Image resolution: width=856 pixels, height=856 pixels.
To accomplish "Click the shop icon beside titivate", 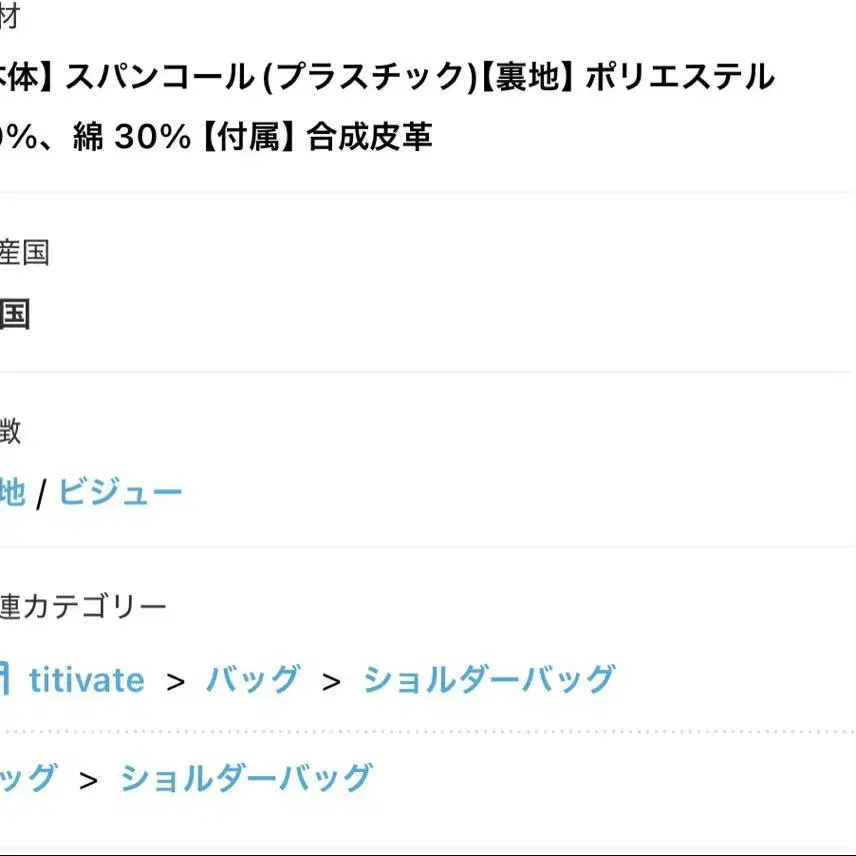I will coord(4,680).
